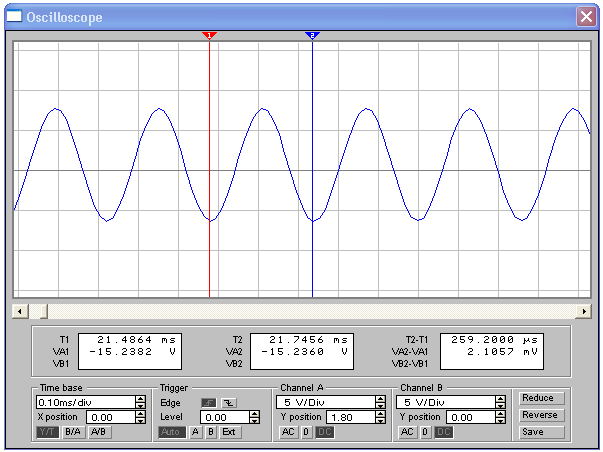Click the Reverse button

click(541, 415)
